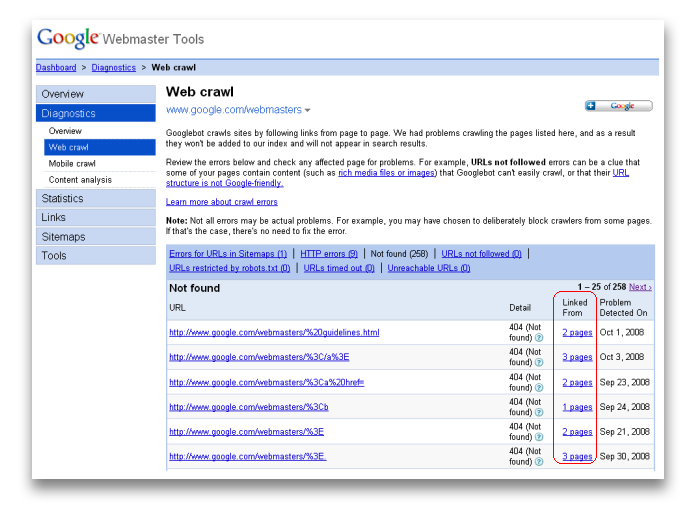
Task: Open 2 pages link for Sep 23, 2008 row
Action: 577,382
